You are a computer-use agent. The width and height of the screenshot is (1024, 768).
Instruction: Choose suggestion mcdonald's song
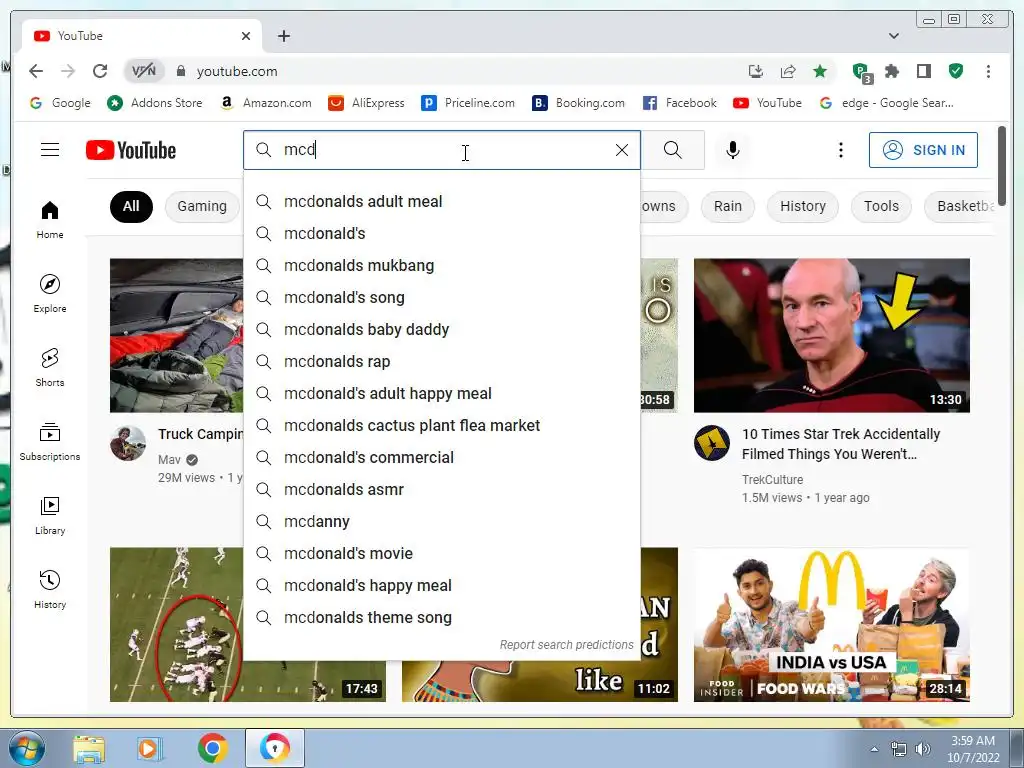click(441, 297)
